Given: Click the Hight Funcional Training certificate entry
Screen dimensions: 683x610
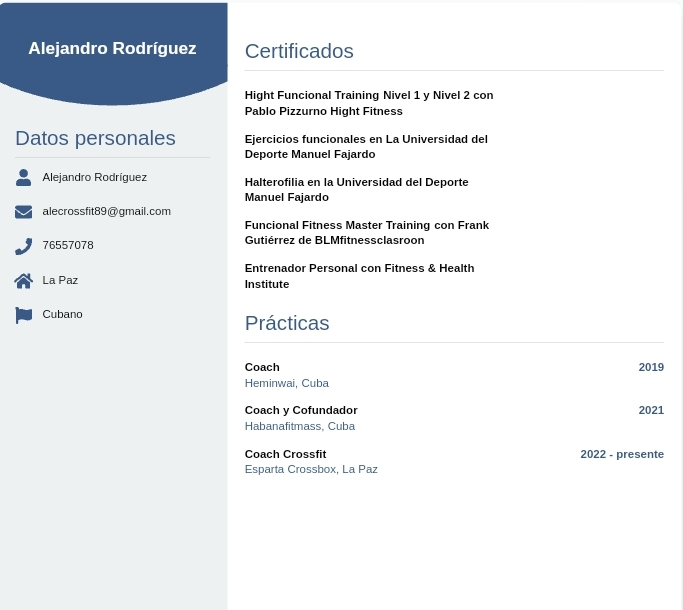Looking at the screenshot, I should point(369,103).
